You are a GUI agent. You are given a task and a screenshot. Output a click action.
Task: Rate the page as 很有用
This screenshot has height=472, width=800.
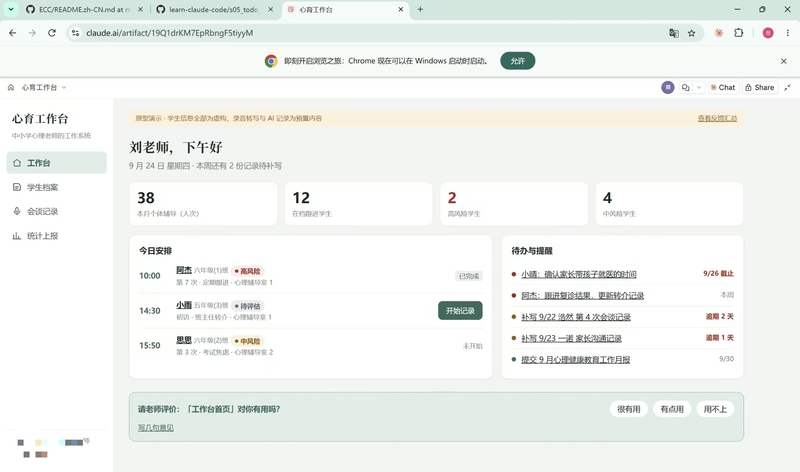click(629, 409)
